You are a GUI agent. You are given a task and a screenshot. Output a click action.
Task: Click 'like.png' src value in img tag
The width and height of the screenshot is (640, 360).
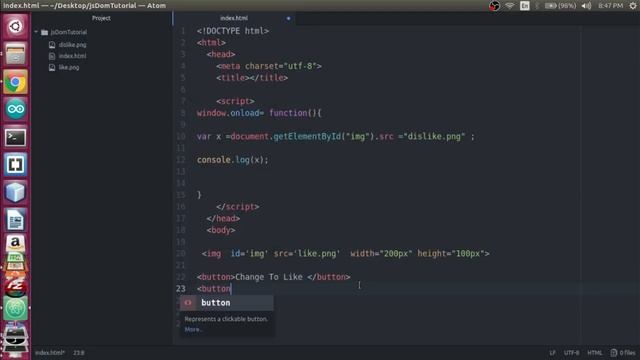click(x=318, y=253)
